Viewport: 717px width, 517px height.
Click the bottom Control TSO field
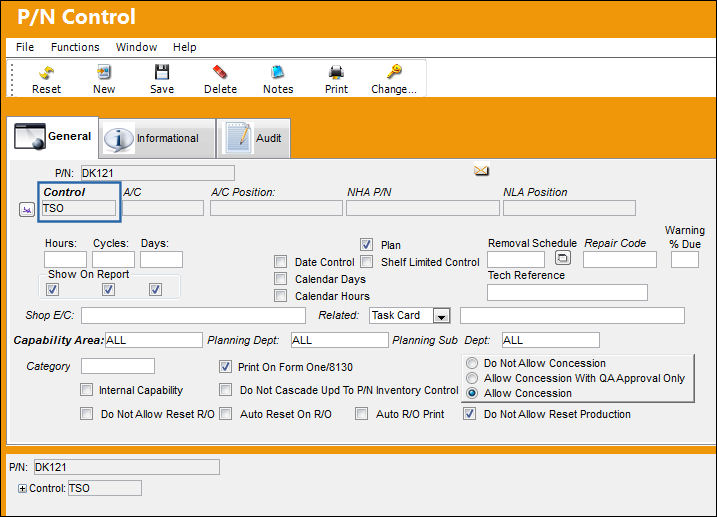[105, 488]
